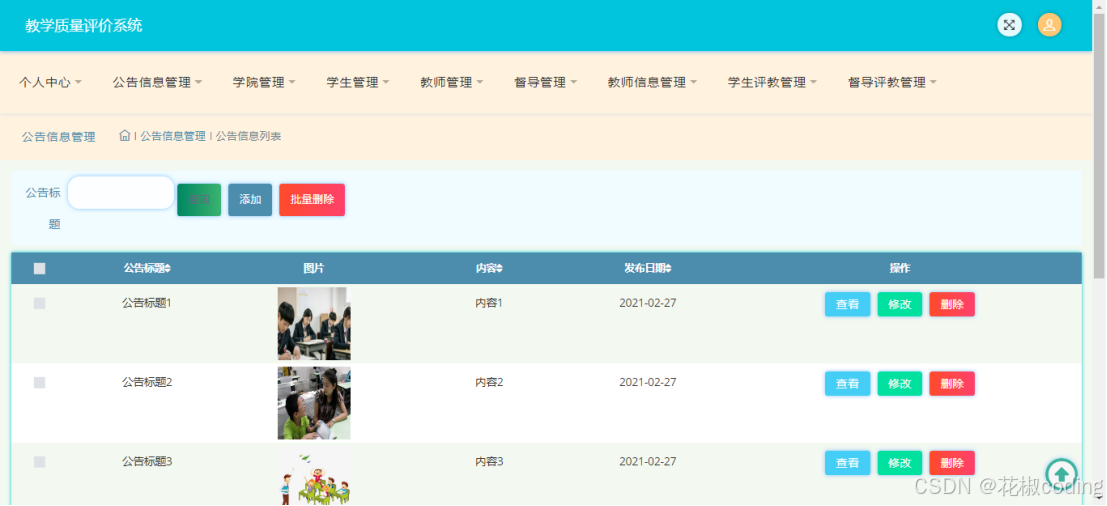Click the 图片 column header
1107x506 pixels.
[x=313, y=268]
